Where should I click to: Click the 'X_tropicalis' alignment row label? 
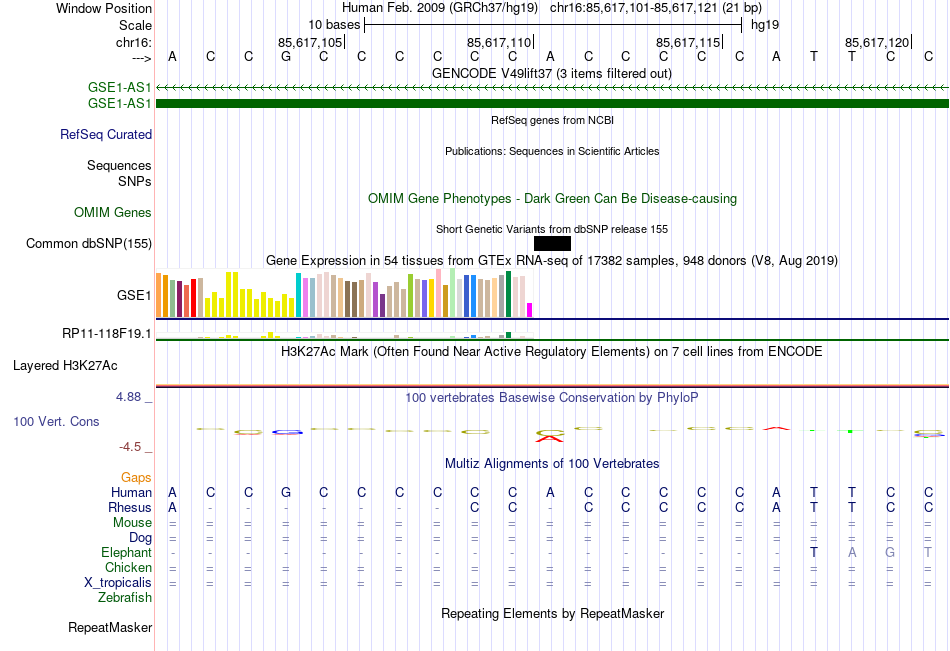(118, 583)
